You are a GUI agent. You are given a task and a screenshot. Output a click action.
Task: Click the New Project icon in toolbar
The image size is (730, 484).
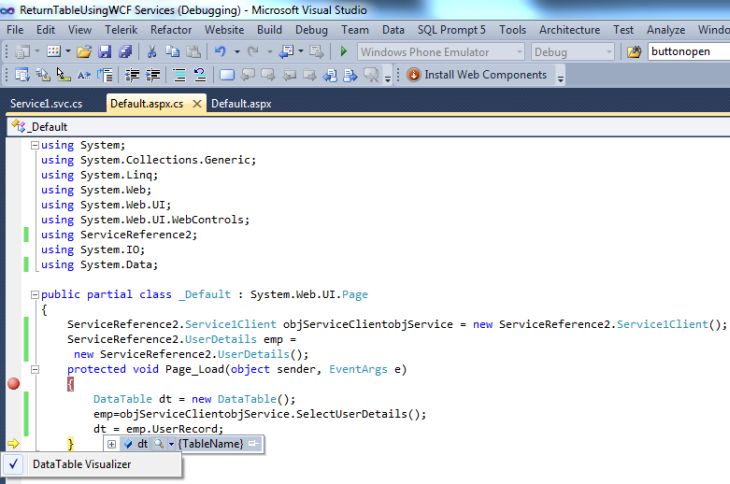click(x=22, y=51)
